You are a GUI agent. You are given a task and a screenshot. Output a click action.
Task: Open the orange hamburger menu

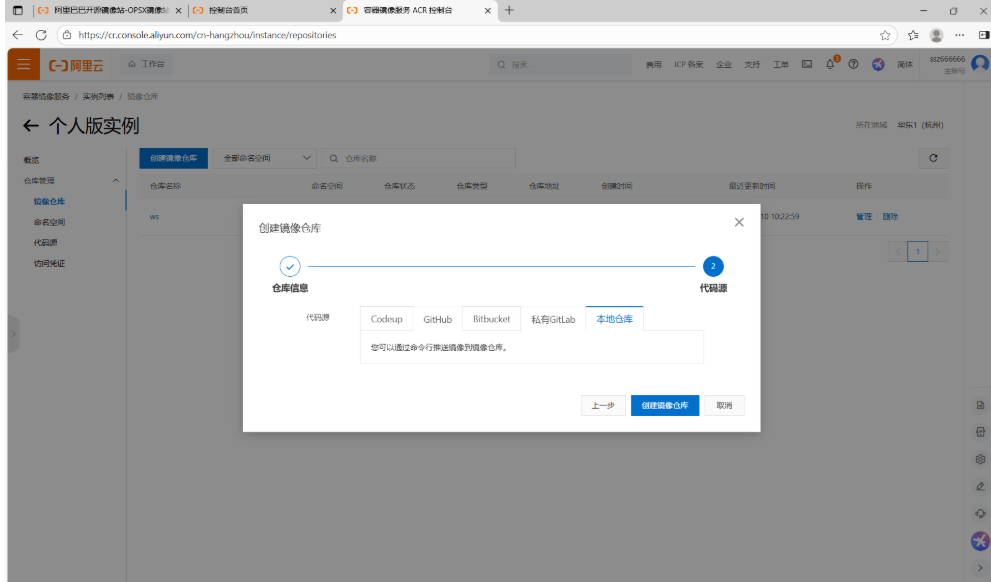[23, 64]
